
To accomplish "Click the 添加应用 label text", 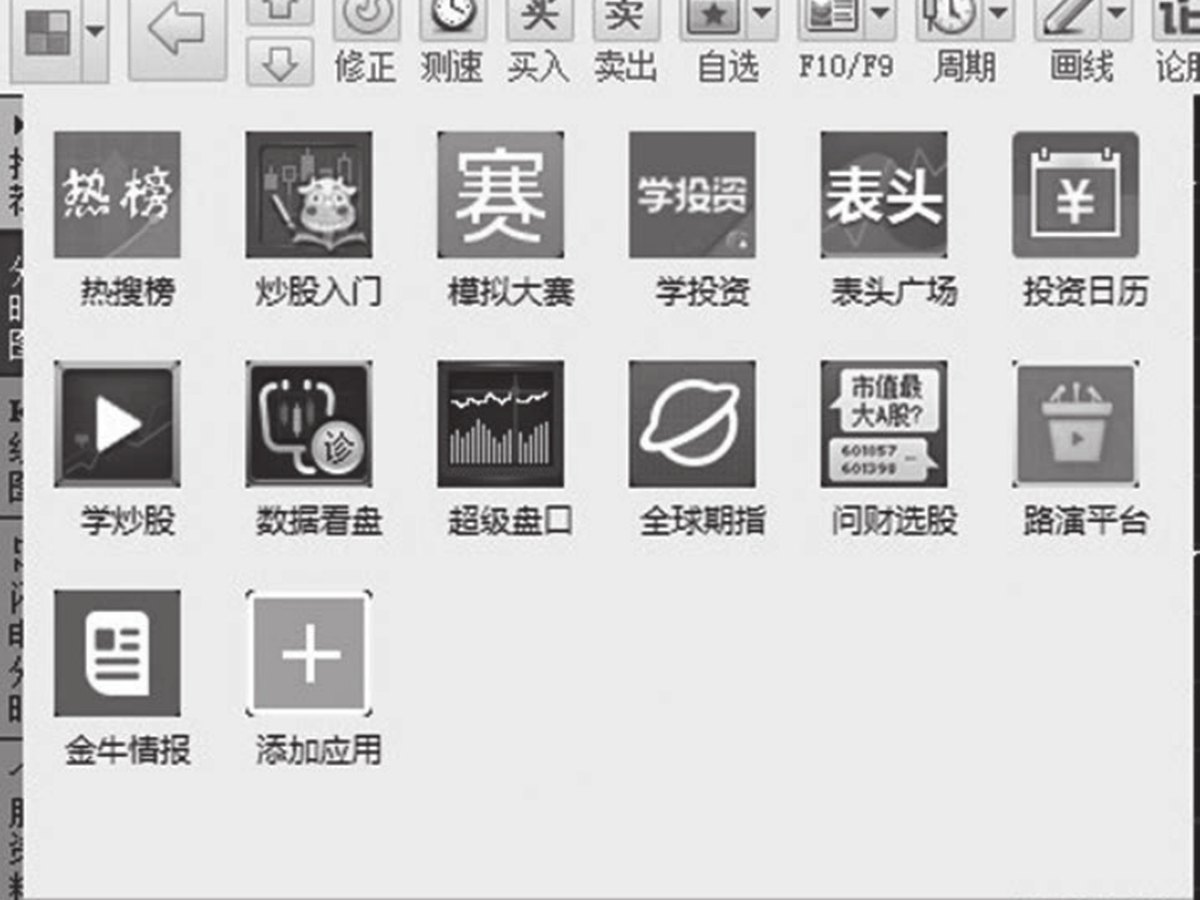I will tap(318, 750).
